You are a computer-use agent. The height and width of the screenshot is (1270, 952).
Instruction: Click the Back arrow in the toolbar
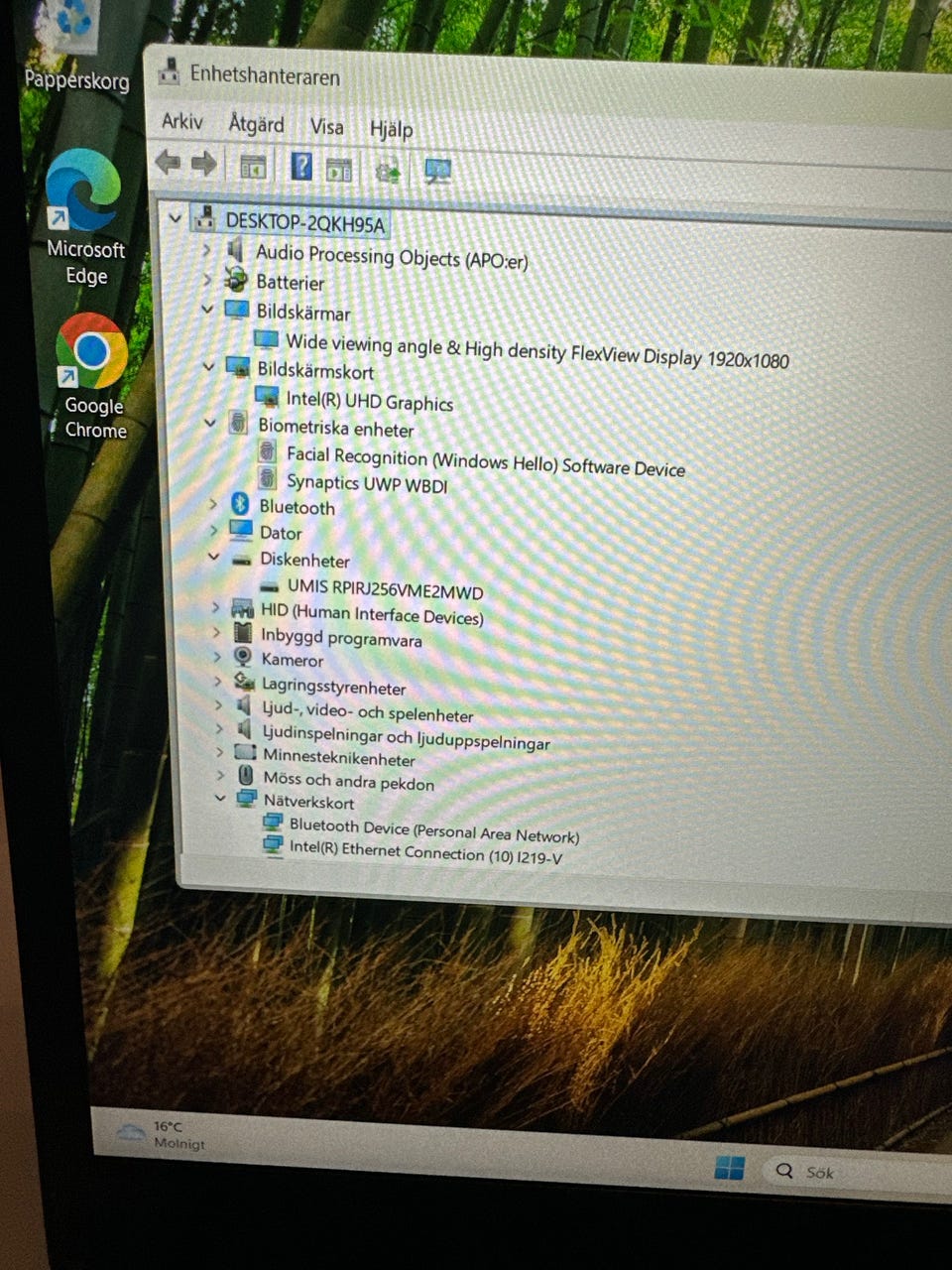[x=169, y=162]
